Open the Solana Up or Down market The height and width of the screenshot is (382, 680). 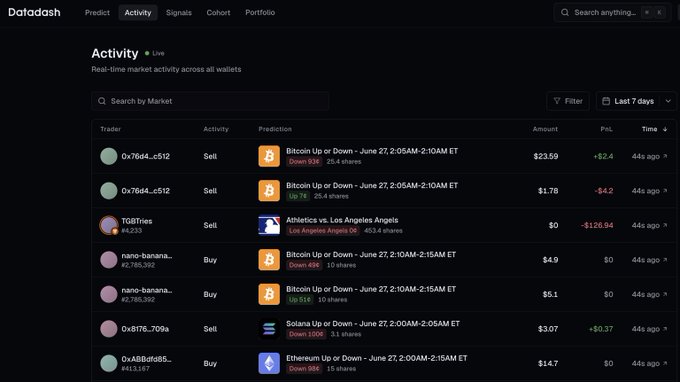click(373, 323)
